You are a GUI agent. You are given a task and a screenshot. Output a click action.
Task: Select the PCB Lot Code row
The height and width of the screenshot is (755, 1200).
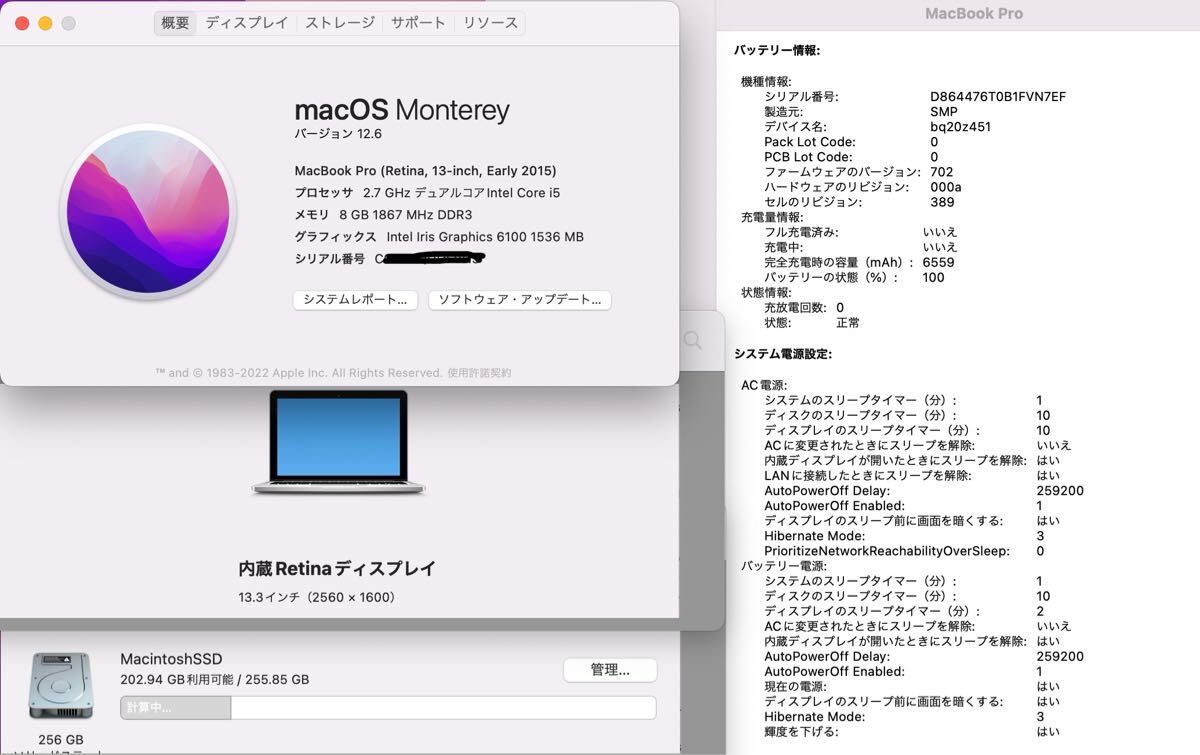[x=851, y=157]
